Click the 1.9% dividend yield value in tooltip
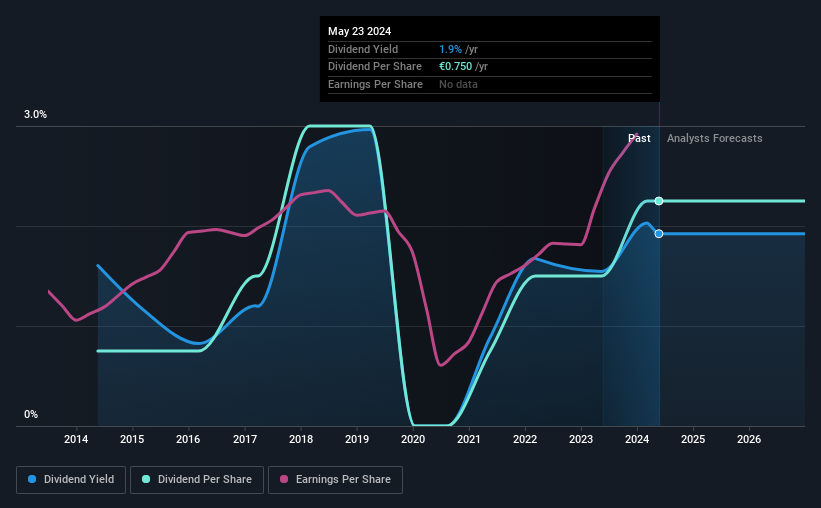The image size is (821, 508). tap(450, 49)
